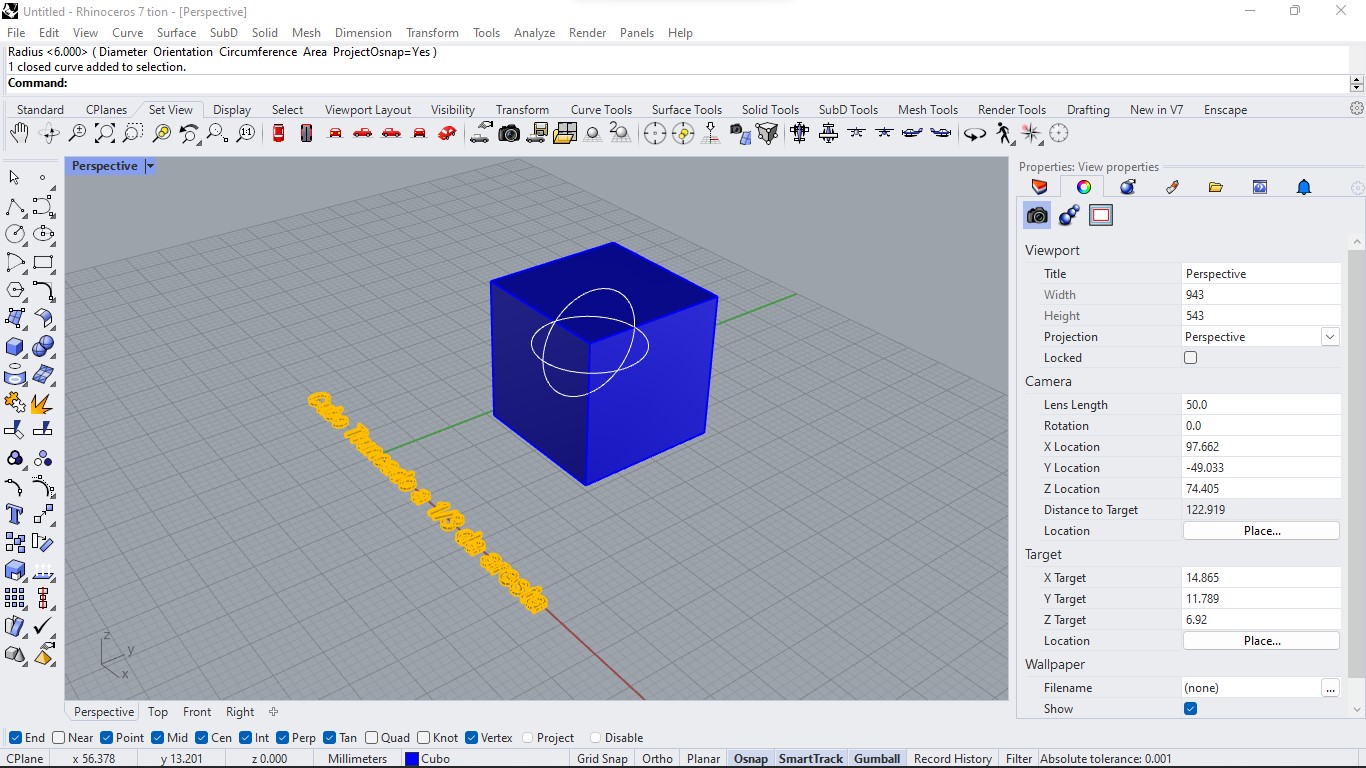Open the File menu
Image resolution: width=1366 pixels, height=768 pixels.
point(16,33)
